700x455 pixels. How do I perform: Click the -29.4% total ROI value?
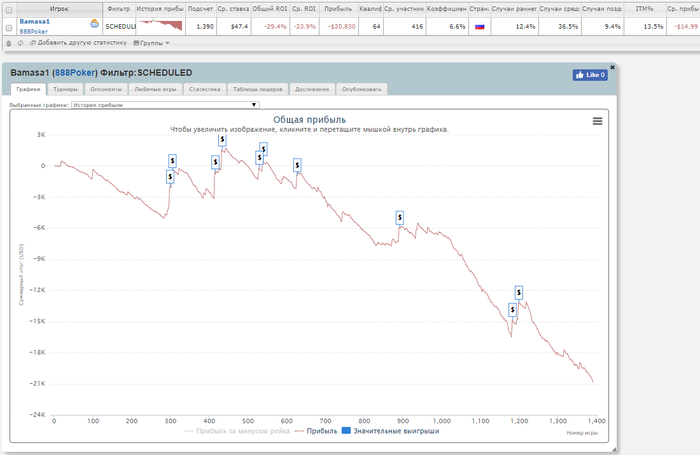click(x=275, y=27)
